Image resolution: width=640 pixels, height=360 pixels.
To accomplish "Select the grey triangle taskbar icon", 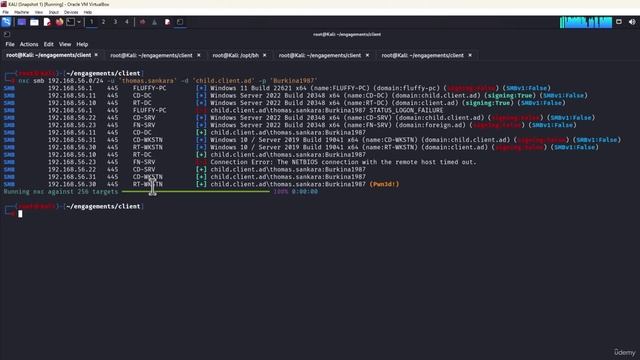I will (155, 22).
